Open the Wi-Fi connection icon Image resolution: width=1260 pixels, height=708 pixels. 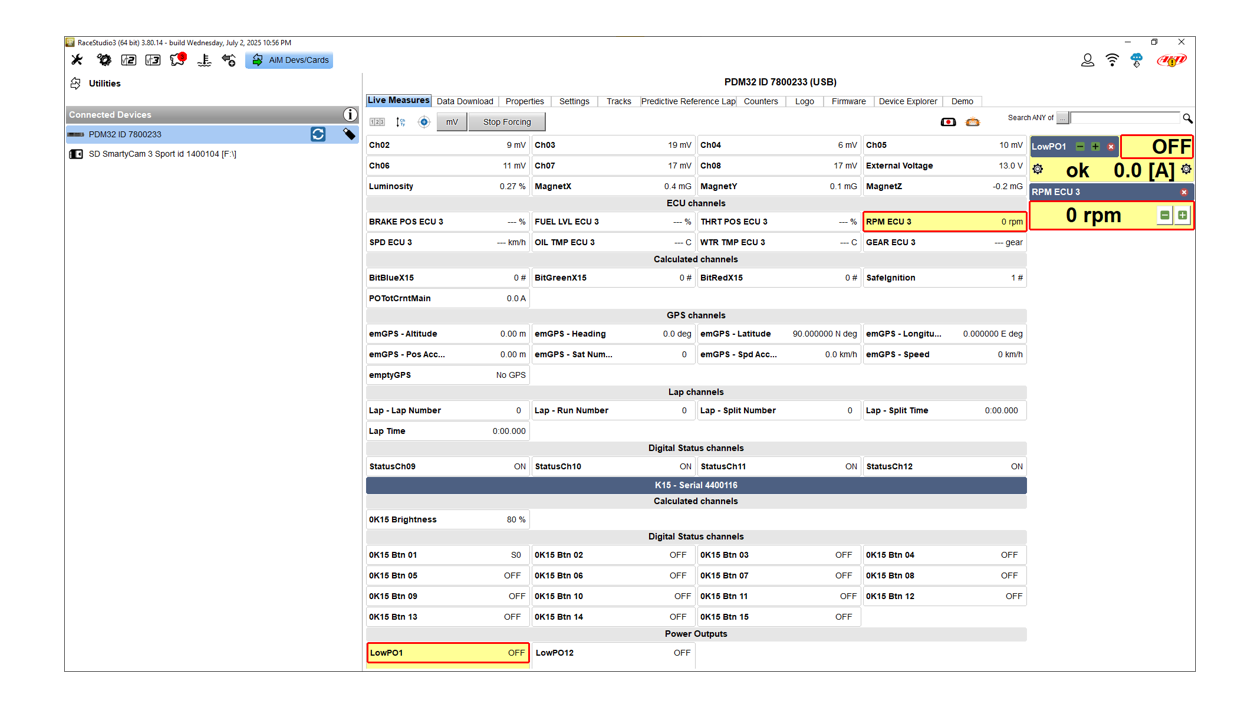1112,60
